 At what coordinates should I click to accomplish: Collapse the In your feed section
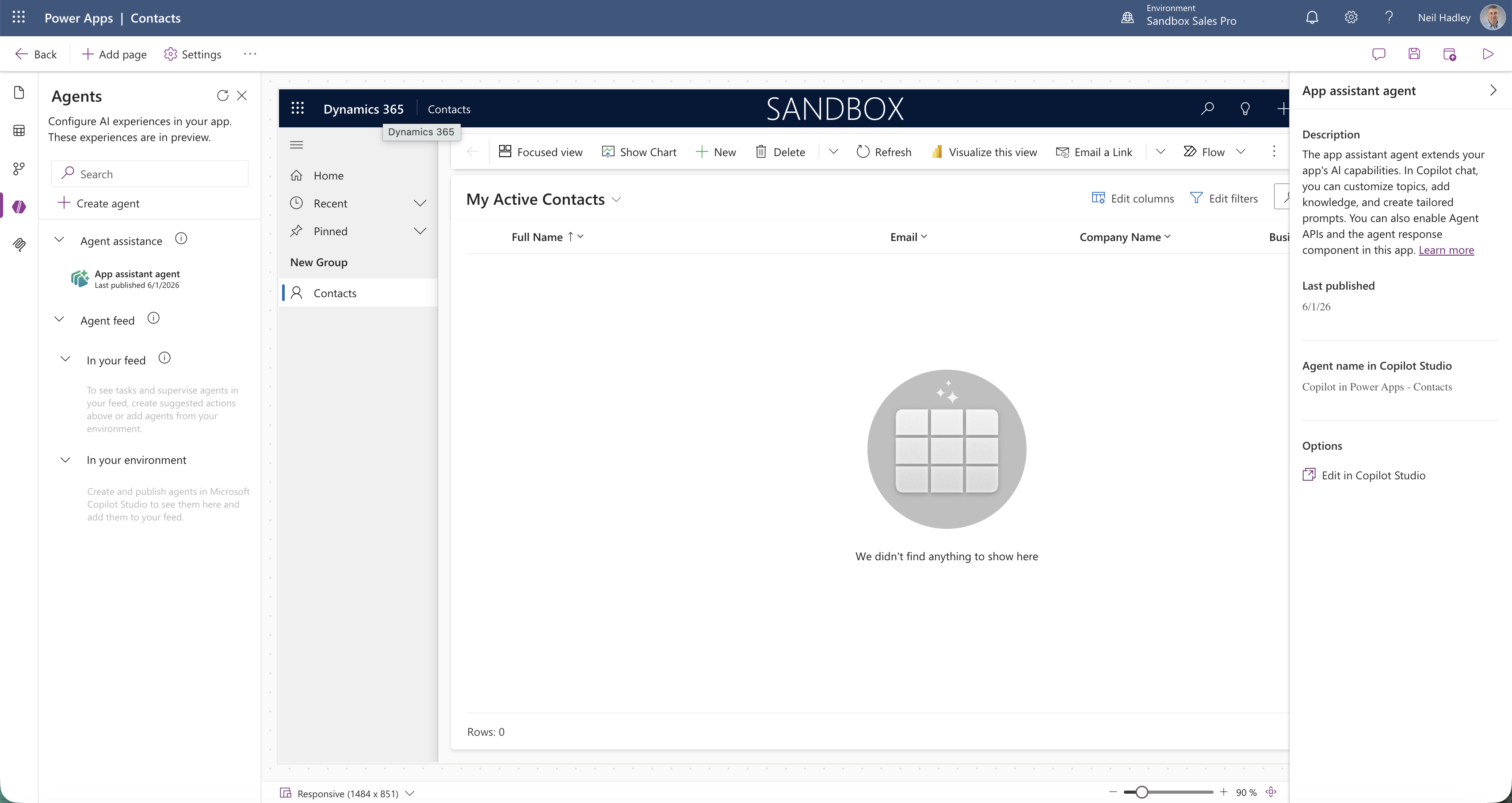point(66,359)
